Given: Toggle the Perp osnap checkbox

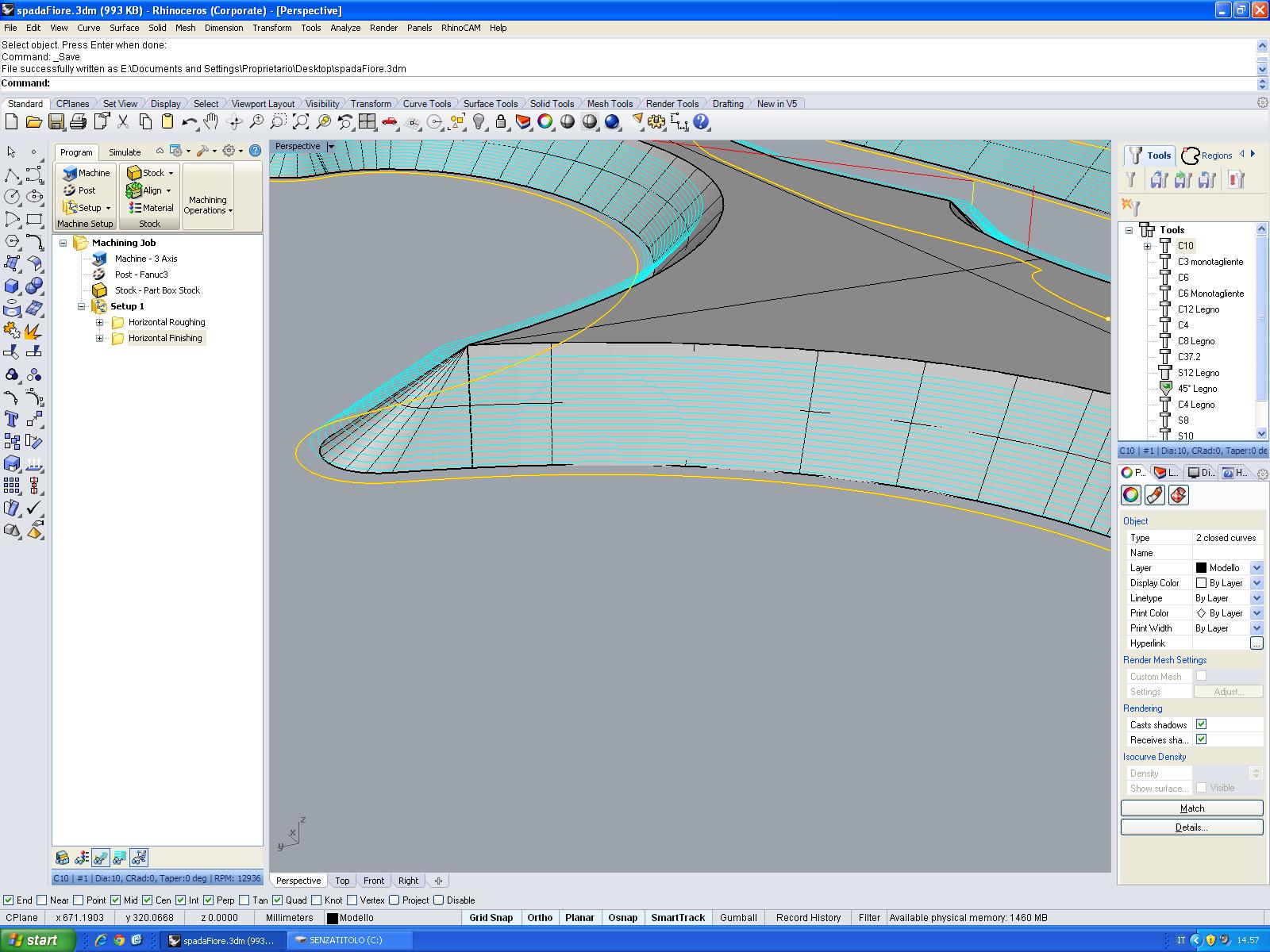Looking at the screenshot, I should click(209, 900).
